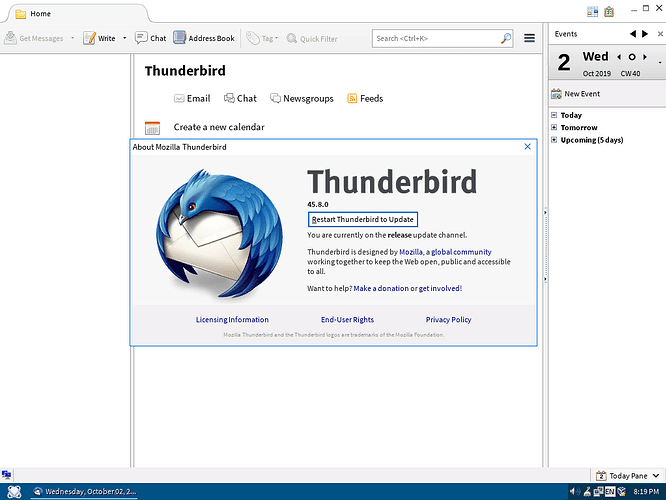
Task: Click the Oct 2019 date text
Action: pos(596,73)
